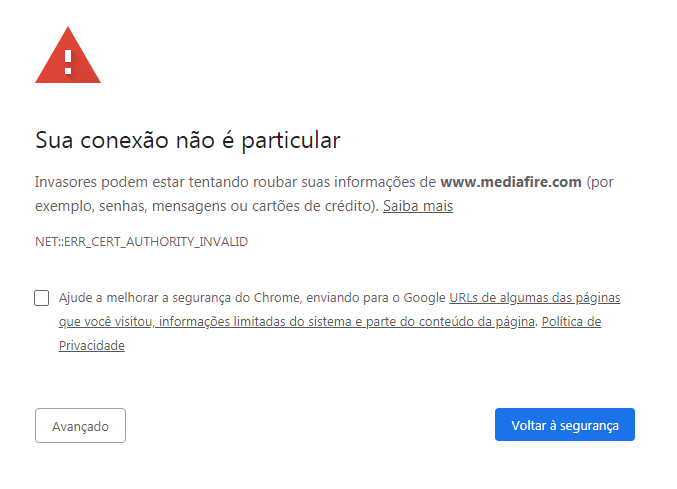
Task: Click the "Ajude a melhorar a segurança do Chrome" label
Action: [x=180, y=298]
